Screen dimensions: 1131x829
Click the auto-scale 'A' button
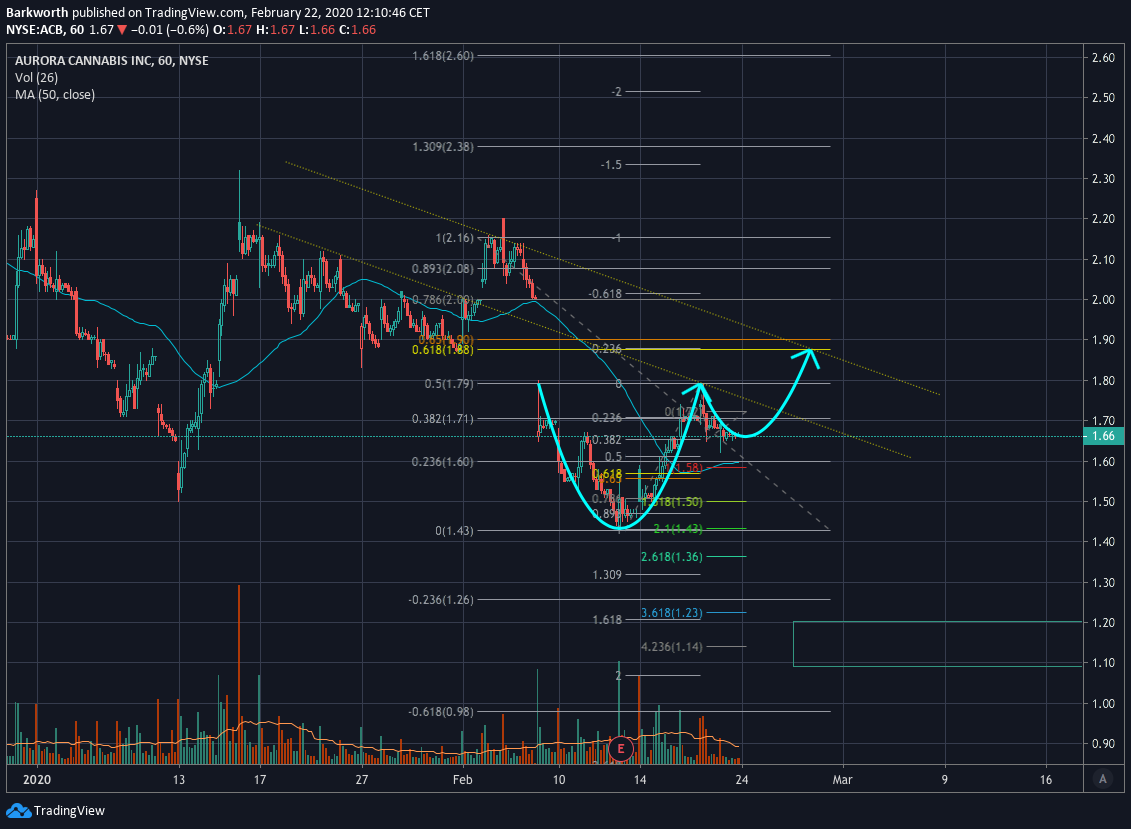point(1102,779)
